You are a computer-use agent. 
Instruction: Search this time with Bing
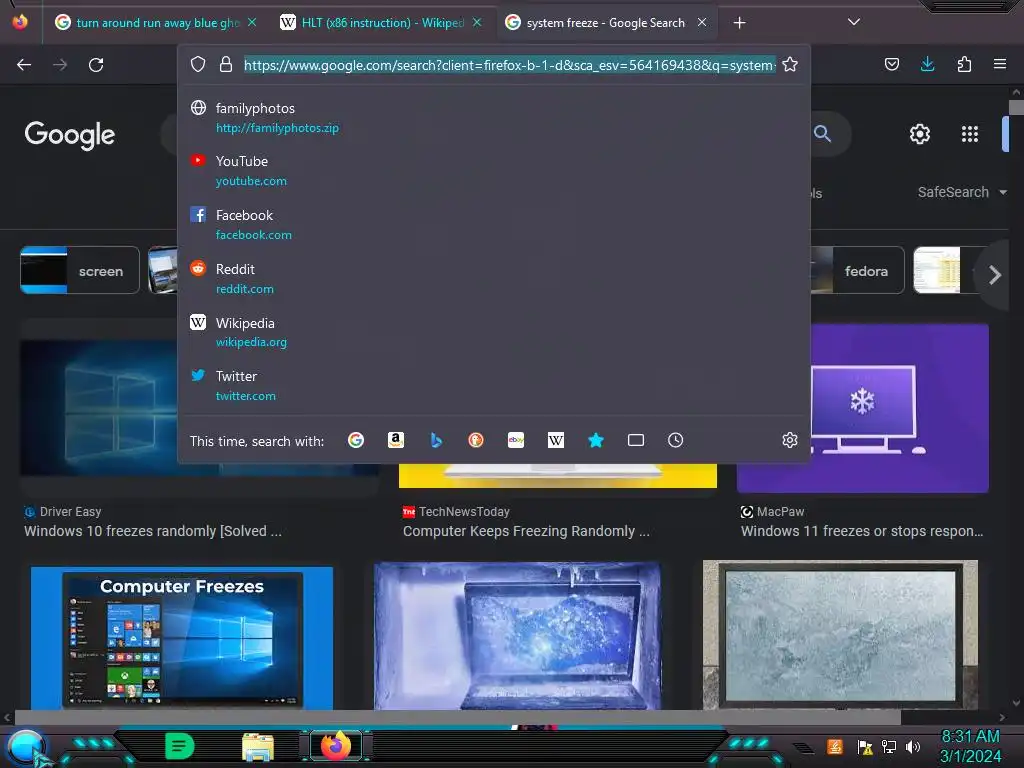click(x=436, y=440)
